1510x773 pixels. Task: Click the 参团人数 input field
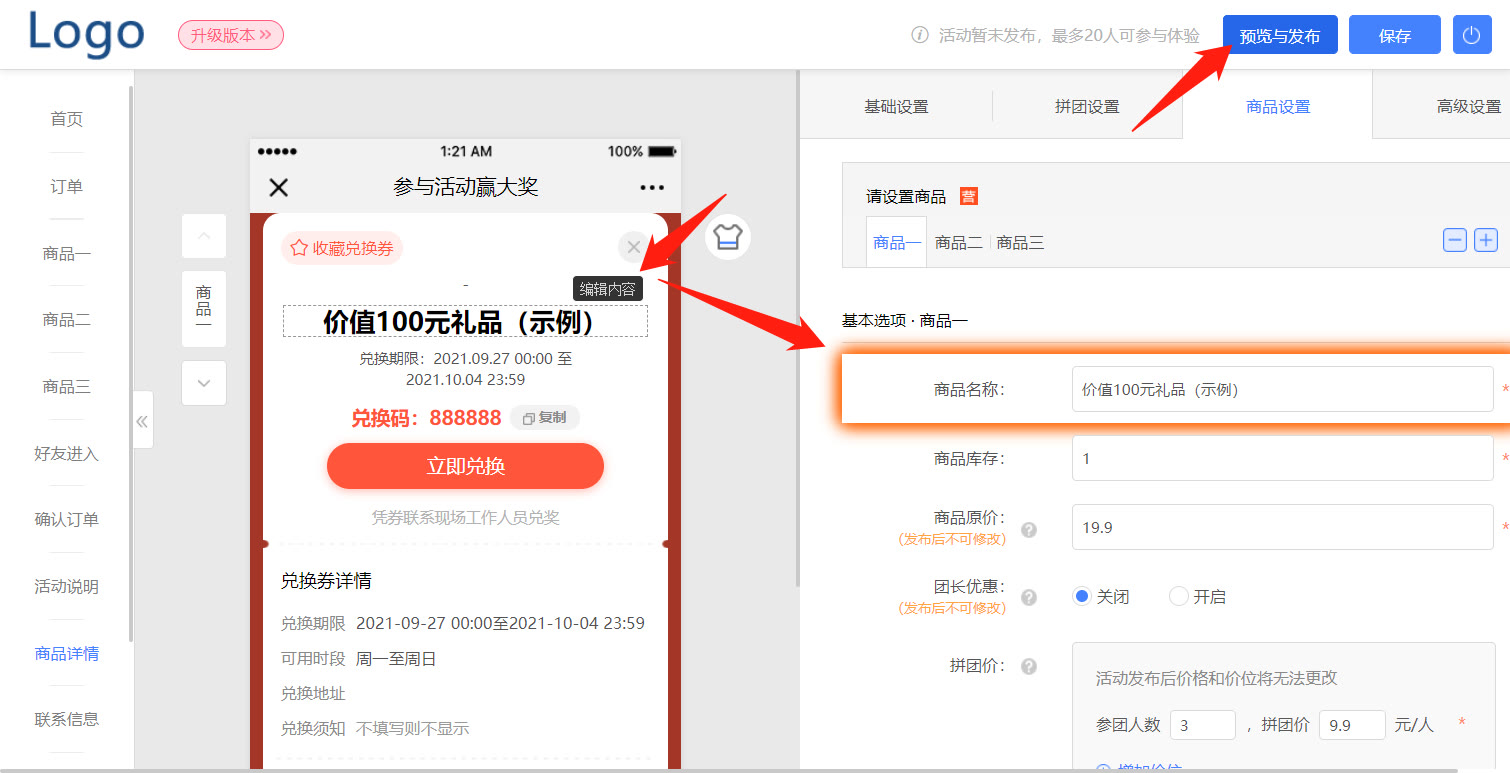click(1203, 725)
